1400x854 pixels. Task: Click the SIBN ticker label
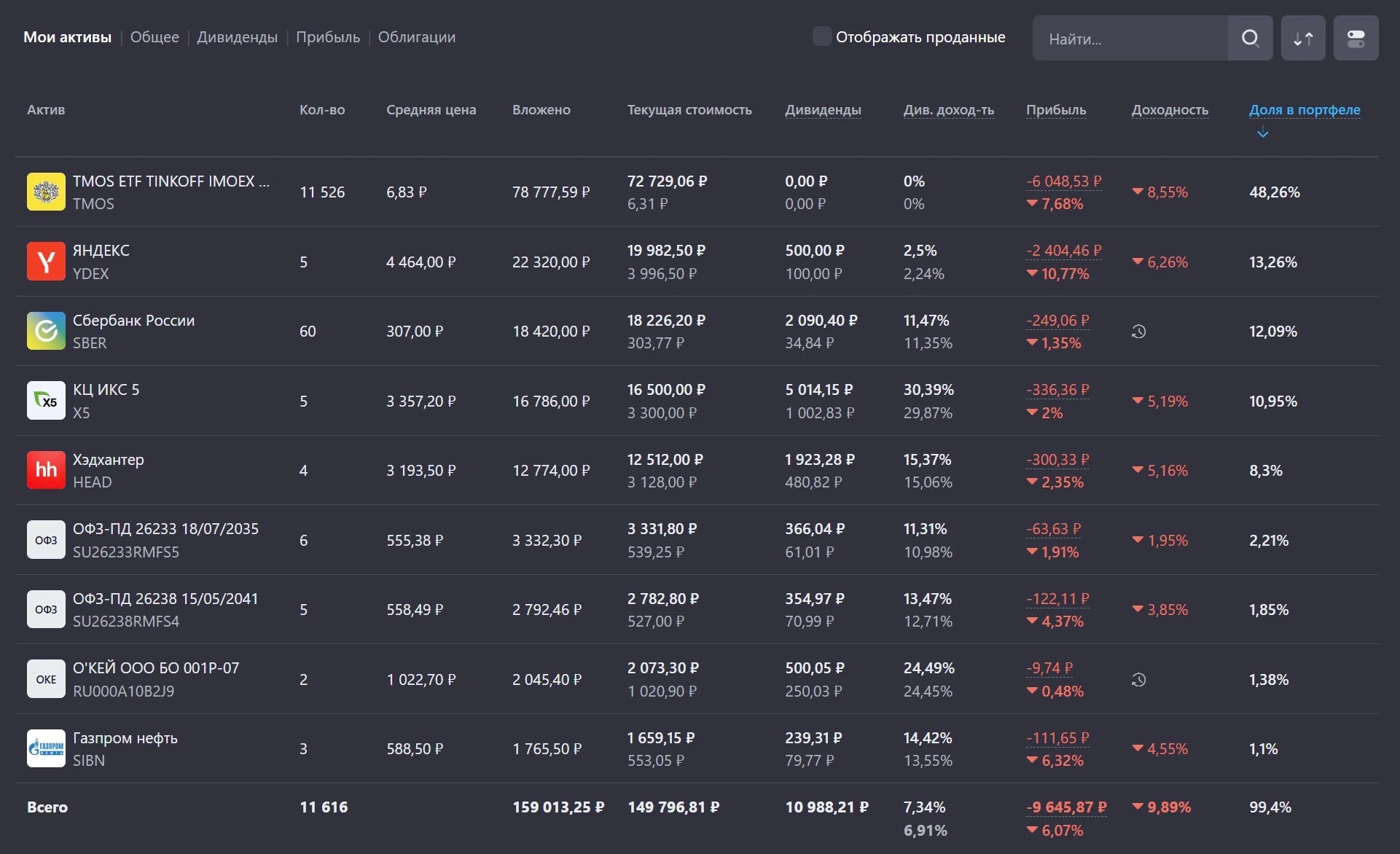click(x=89, y=761)
